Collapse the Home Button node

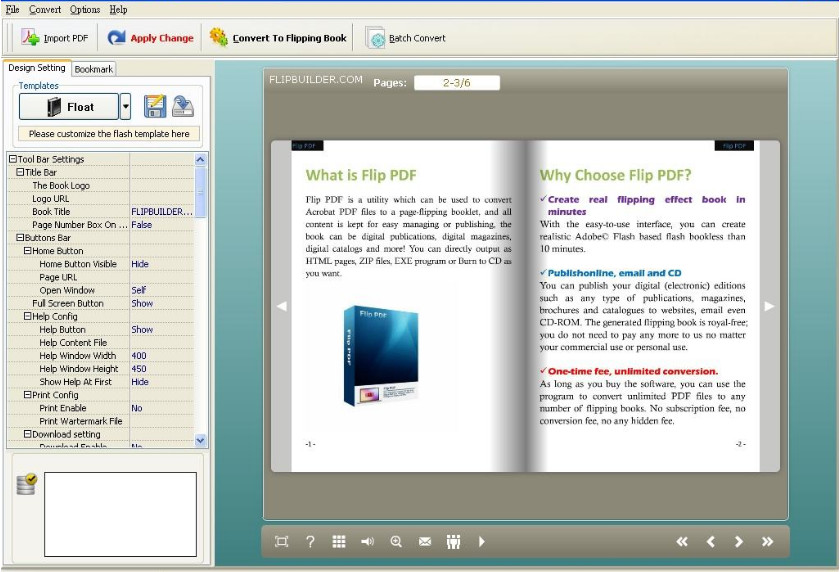(27, 250)
